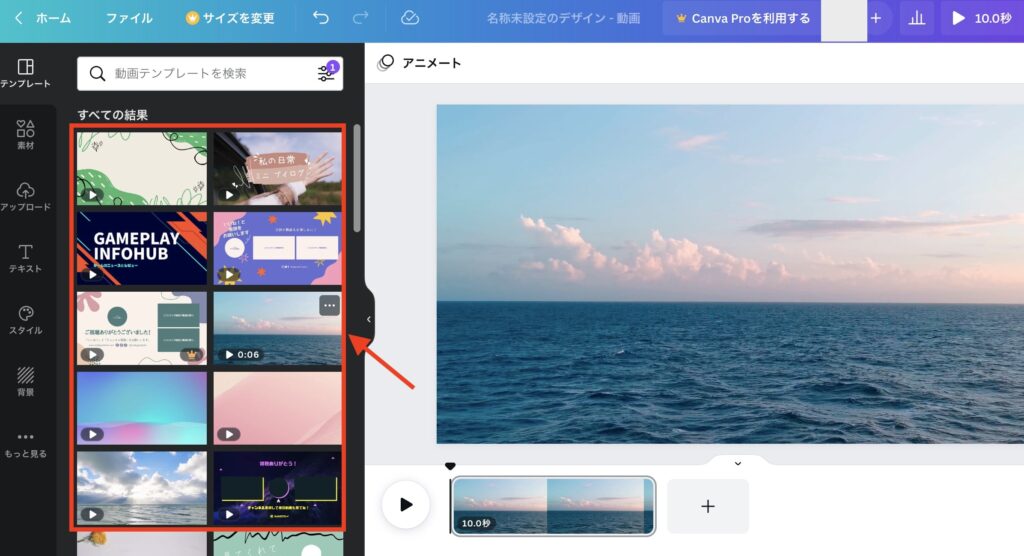This screenshot has width=1024, height=556.
Task: Select the 私の日常 vlog template
Action: pos(278,169)
